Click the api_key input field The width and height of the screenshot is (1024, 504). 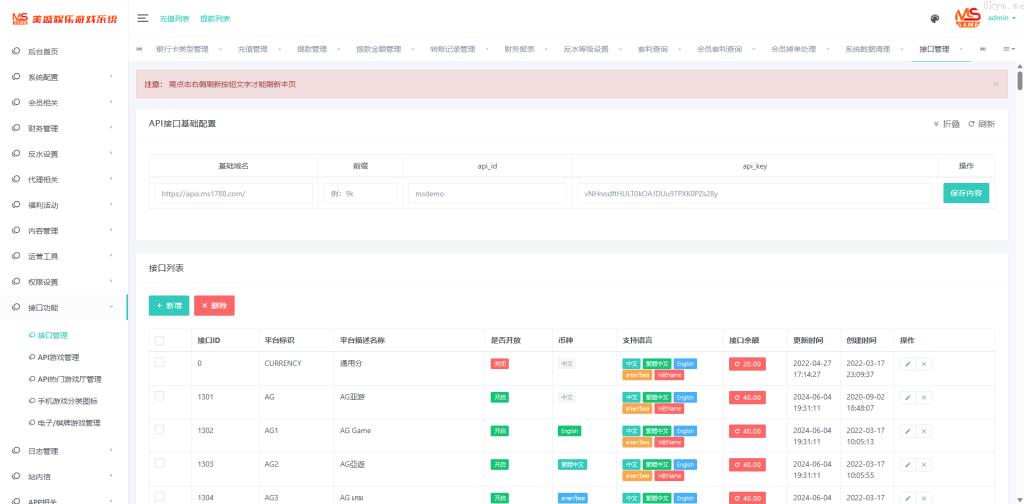coord(755,193)
